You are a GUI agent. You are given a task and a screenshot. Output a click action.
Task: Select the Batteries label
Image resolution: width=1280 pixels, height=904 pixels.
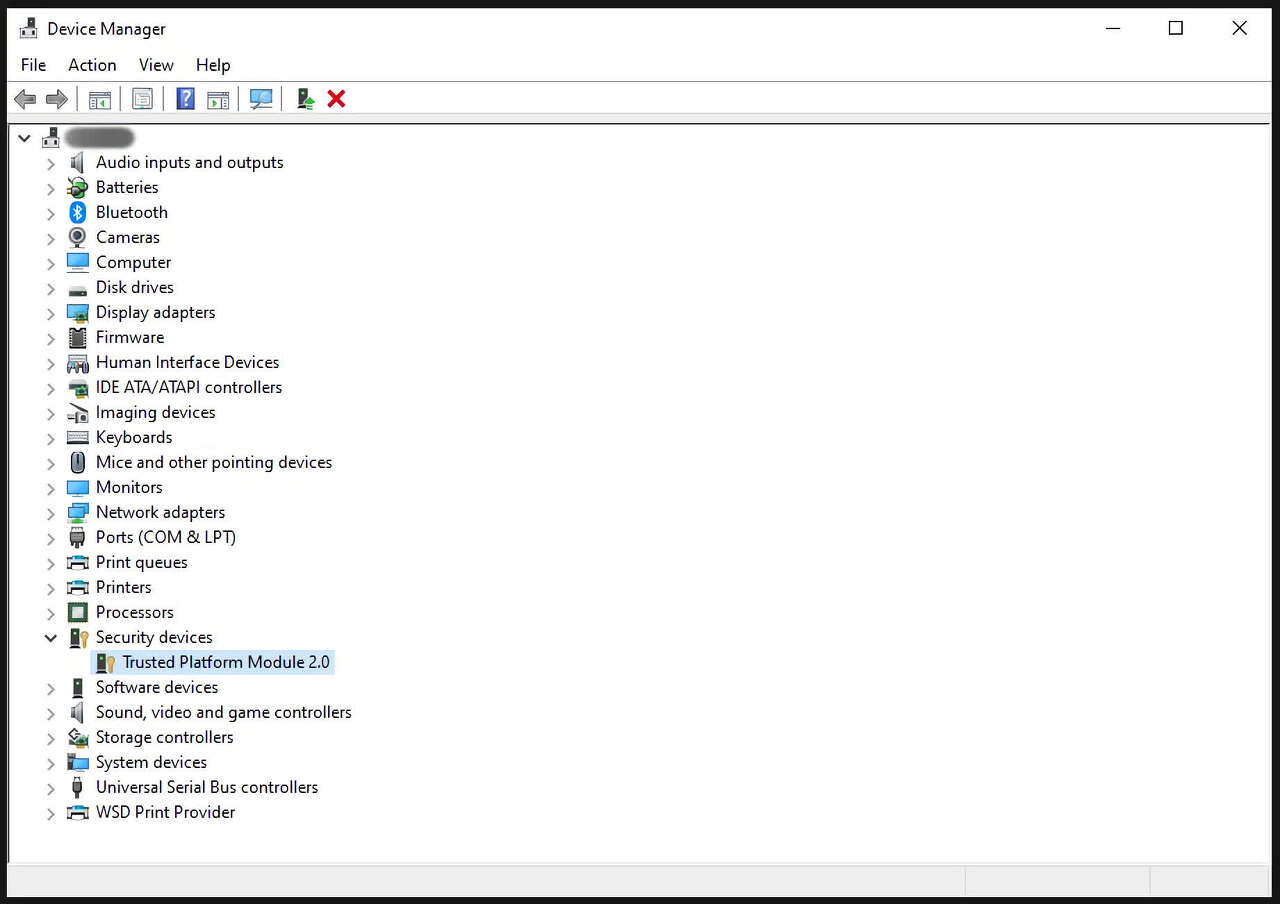tap(127, 187)
